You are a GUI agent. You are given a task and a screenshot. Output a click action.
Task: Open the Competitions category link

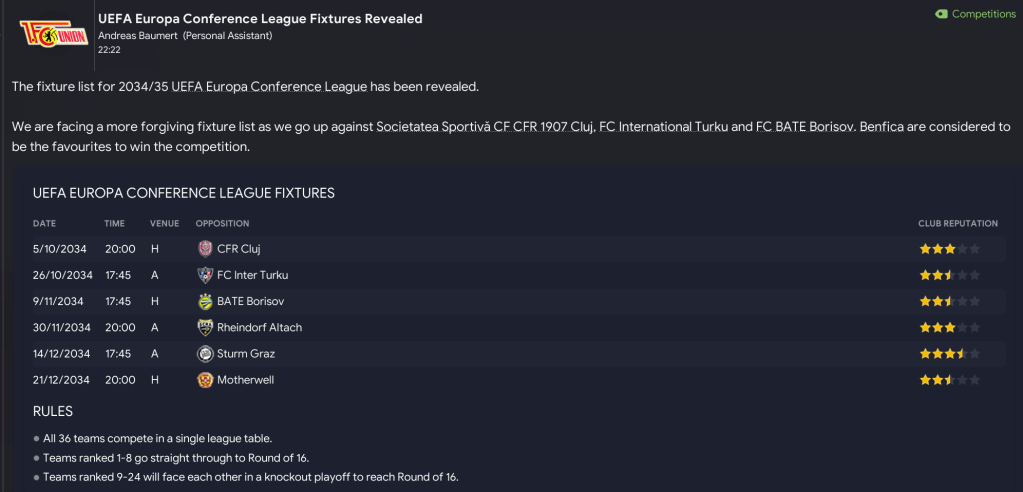click(983, 14)
